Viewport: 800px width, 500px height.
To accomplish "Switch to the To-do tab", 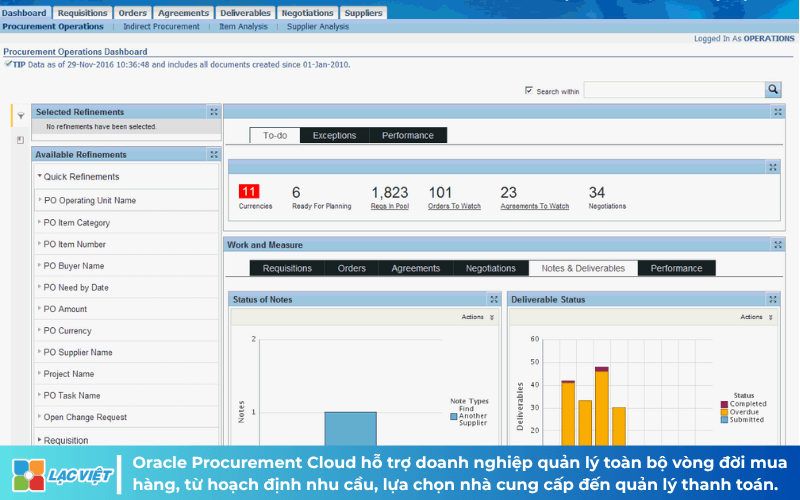I will tap(275, 135).
